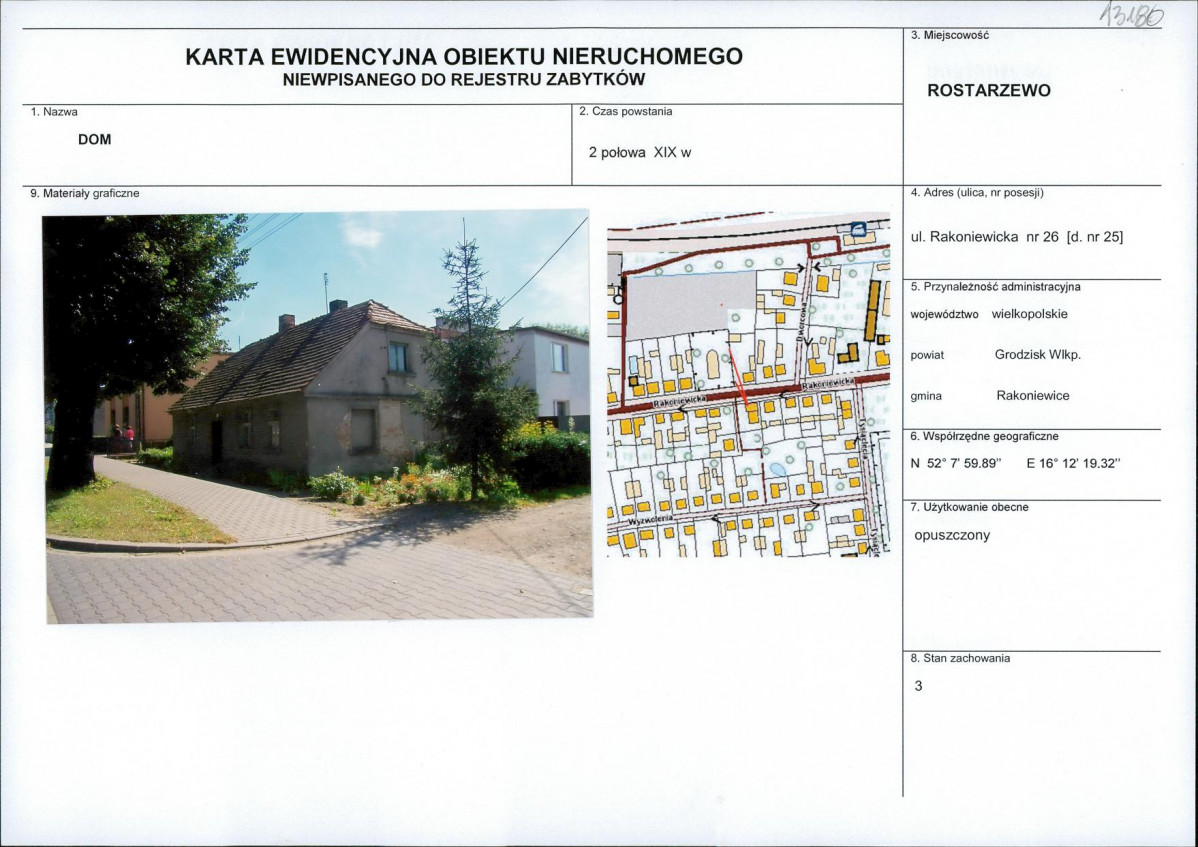Click the label '4. Adres (ulica, nr posesji)'
The height and width of the screenshot is (847, 1198).
(x=977, y=192)
